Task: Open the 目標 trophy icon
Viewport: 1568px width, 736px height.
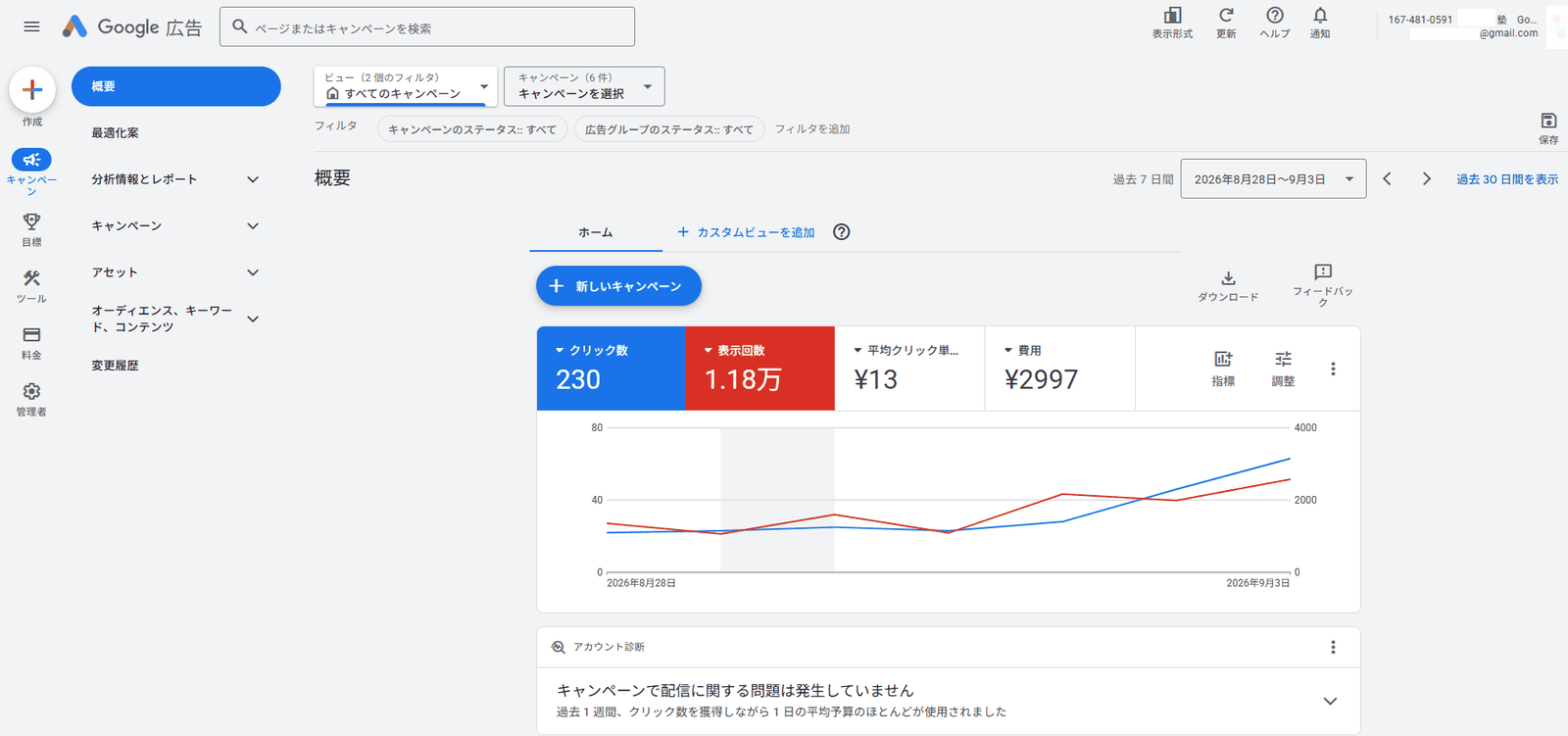Action: (x=31, y=221)
